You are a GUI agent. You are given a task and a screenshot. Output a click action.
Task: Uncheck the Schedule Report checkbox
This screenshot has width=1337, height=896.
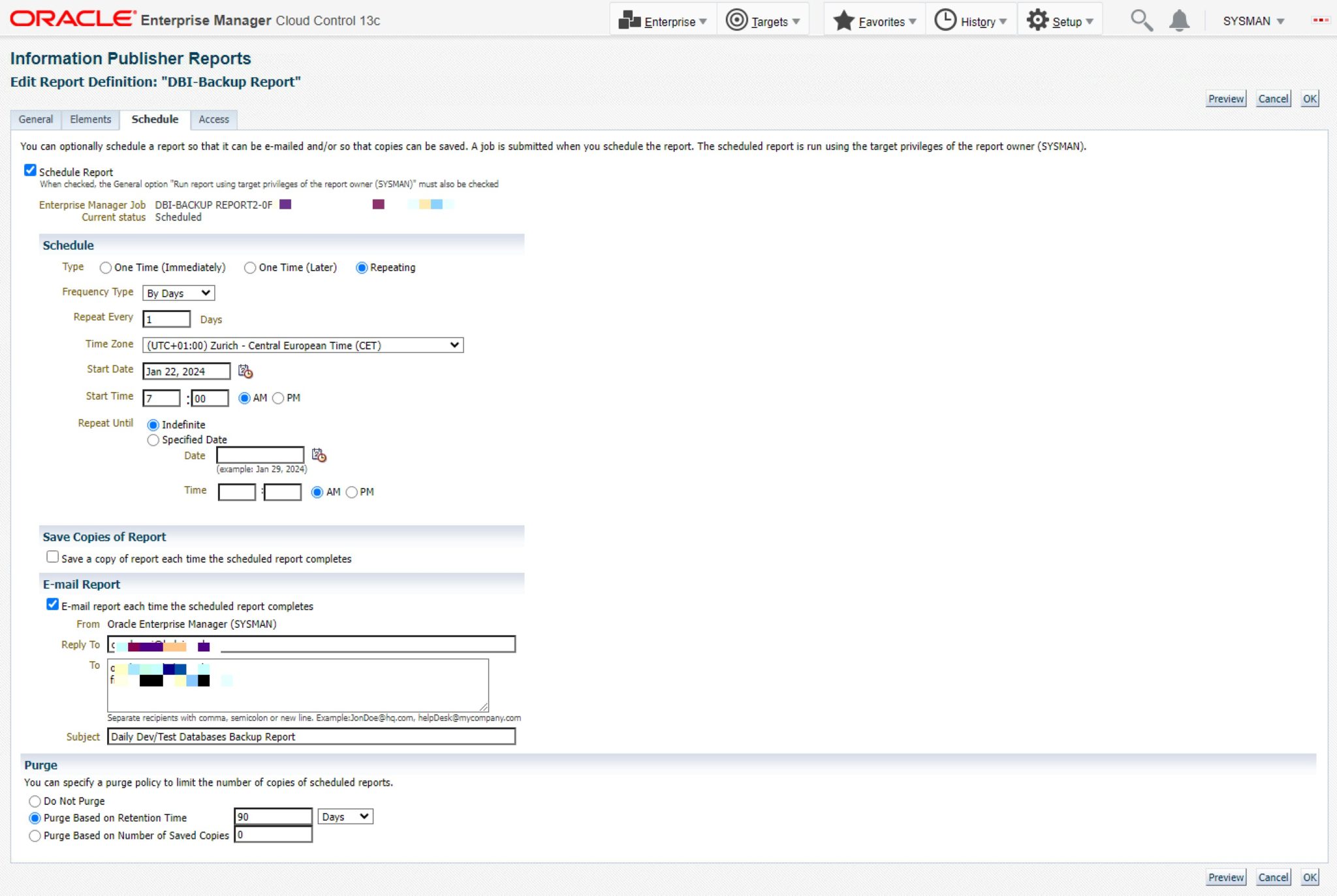click(30, 170)
